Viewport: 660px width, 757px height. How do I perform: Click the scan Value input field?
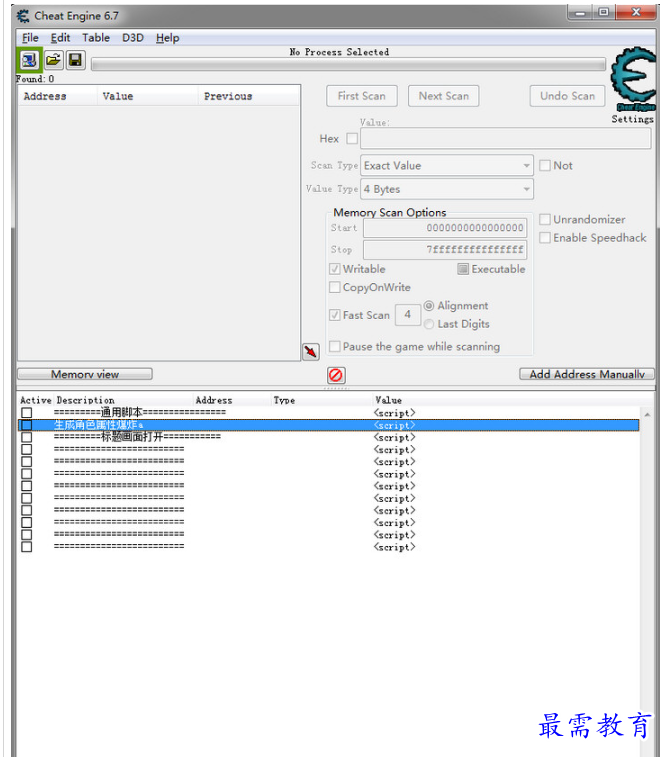(x=506, y=139)
